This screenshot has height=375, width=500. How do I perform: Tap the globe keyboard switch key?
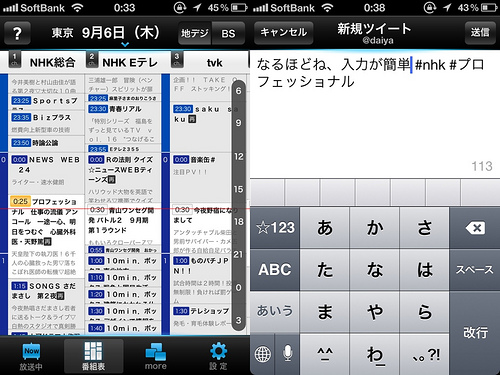click(x=263, y=354)
